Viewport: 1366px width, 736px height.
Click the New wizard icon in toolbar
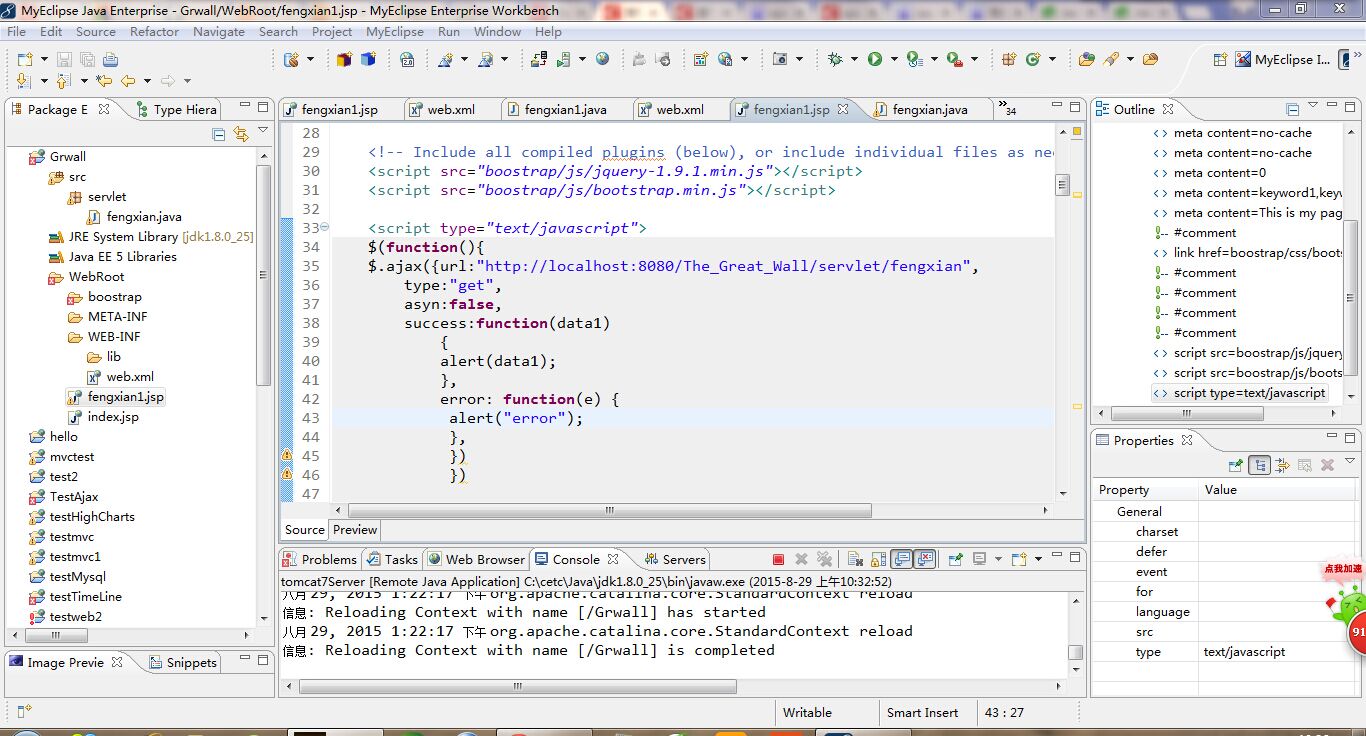pyautogui.click(x=24, y=59)
